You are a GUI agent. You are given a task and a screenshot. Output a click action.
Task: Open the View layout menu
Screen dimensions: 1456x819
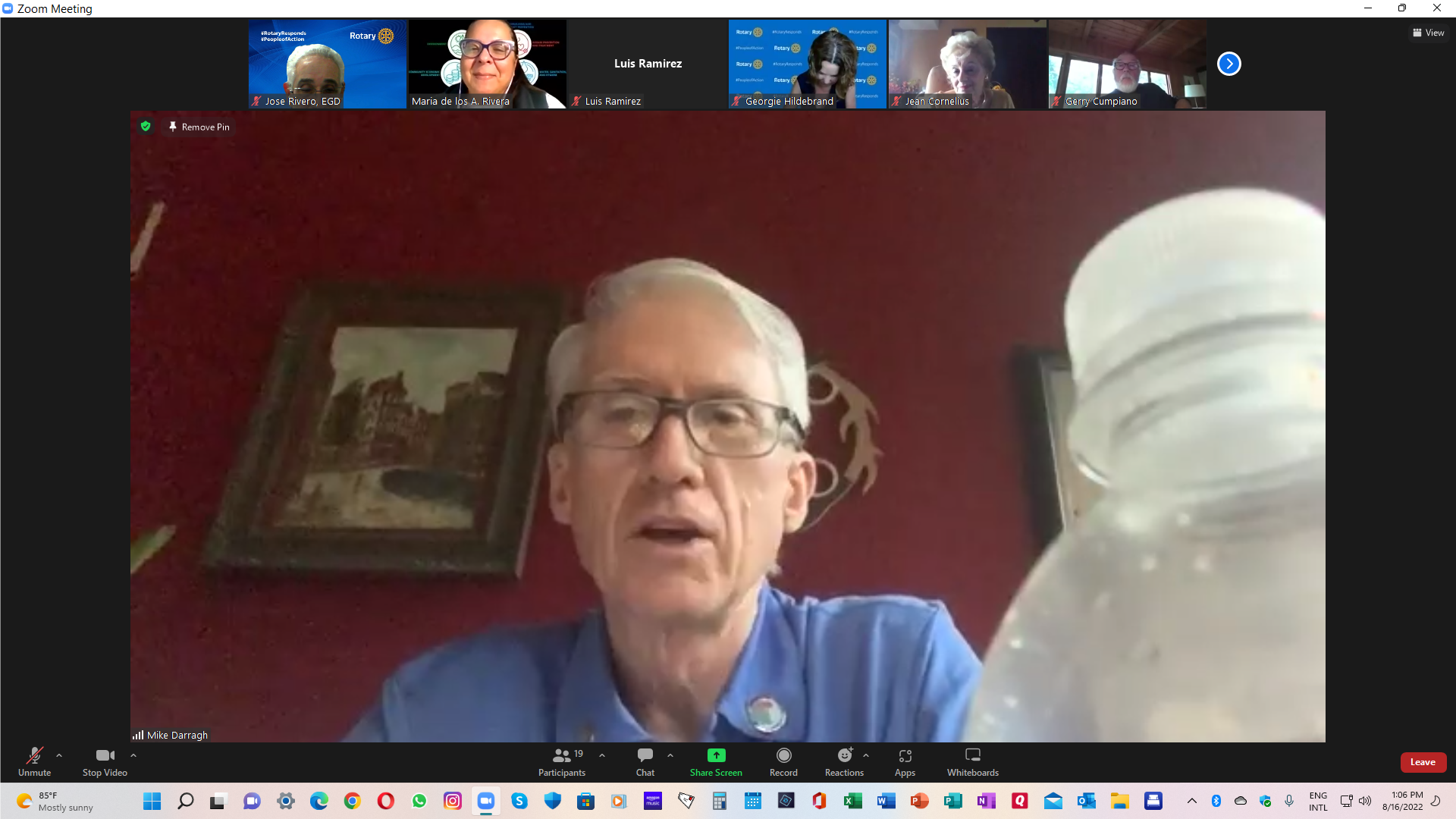click(x=1428, y=33)
